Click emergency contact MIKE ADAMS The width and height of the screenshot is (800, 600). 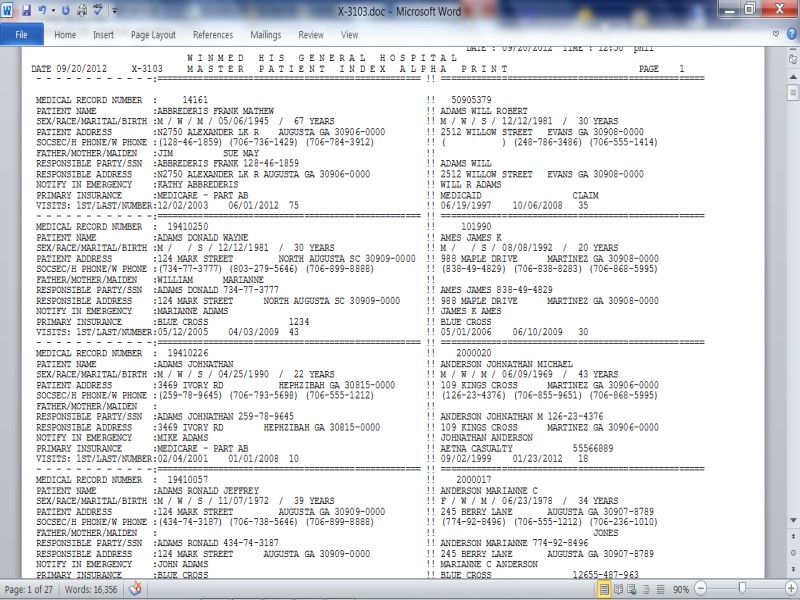[182, 438]
